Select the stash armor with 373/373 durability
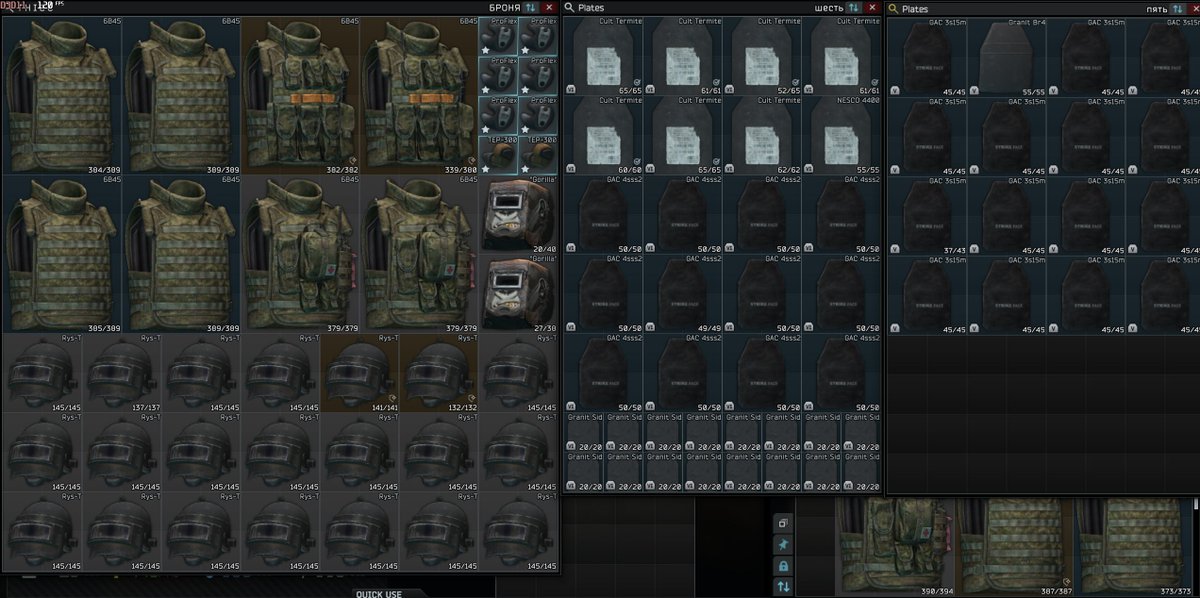 click(1135, 548)
